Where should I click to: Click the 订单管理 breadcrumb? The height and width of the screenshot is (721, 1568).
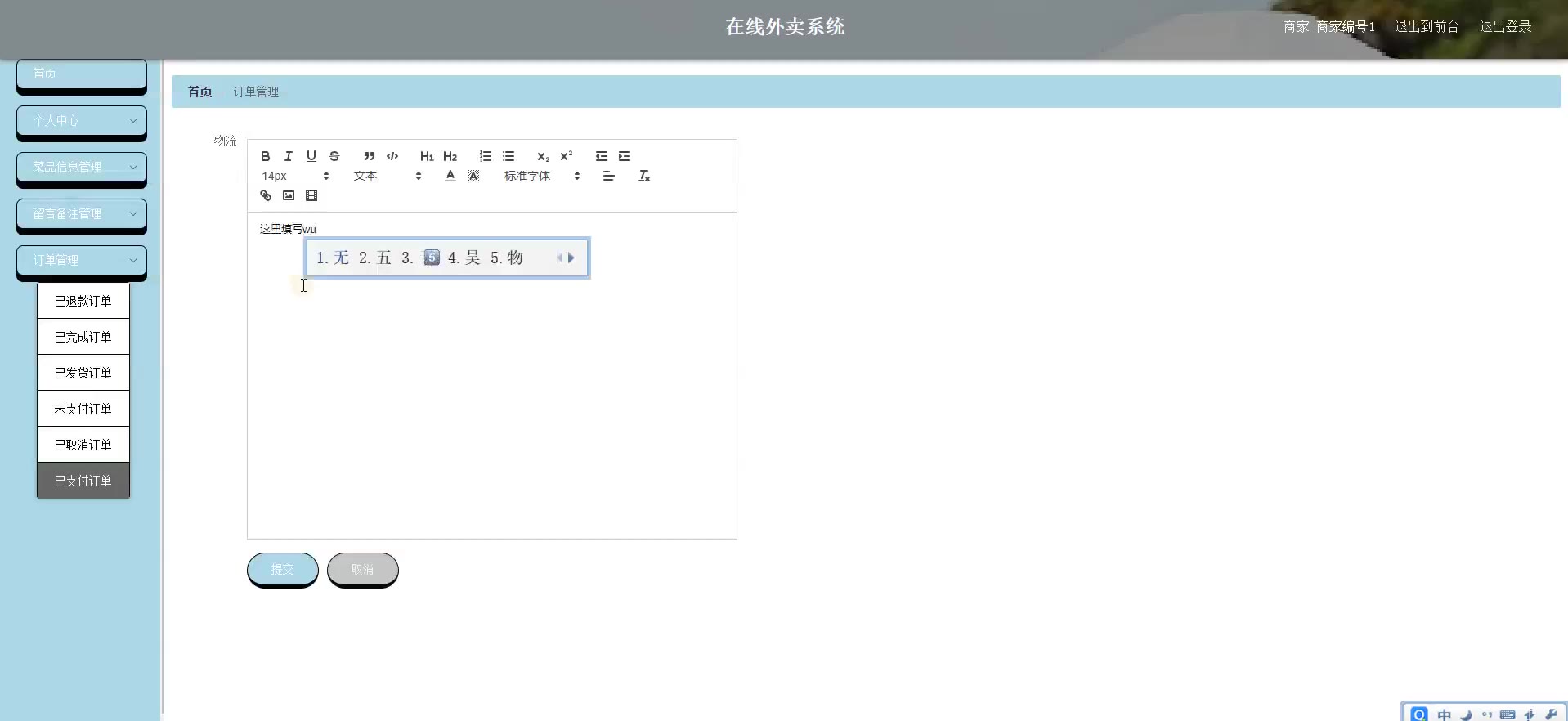pyautogui.click(x=256, y=92)
